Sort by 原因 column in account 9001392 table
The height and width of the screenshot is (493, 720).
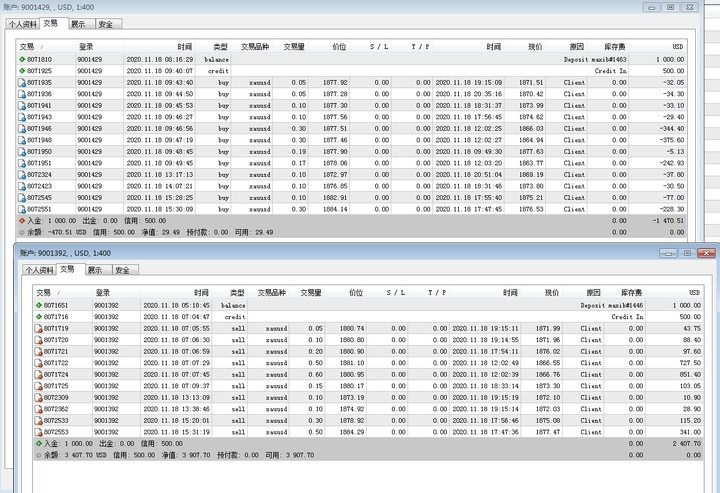pos(593,292)
